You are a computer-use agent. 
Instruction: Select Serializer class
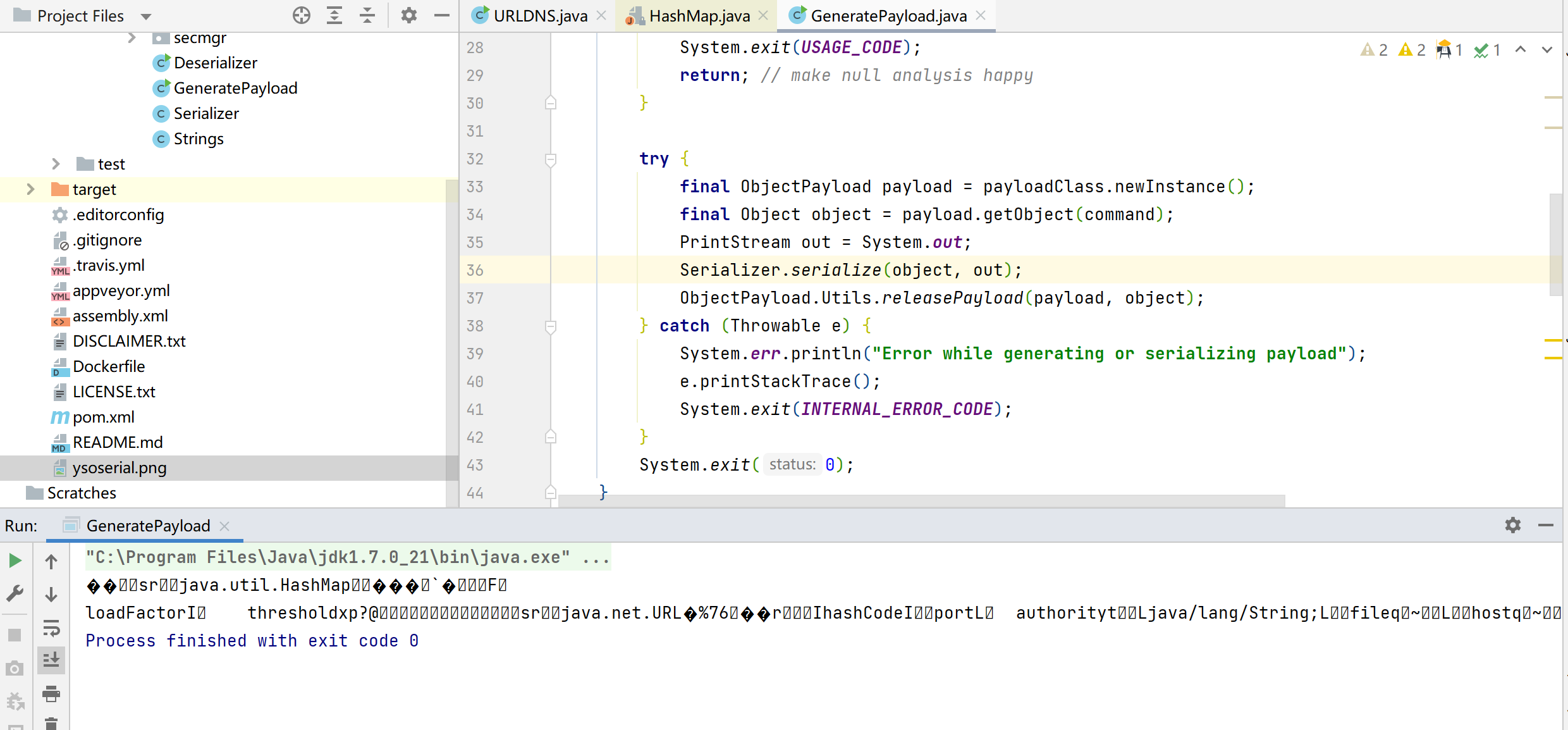(x=196, y=113)
